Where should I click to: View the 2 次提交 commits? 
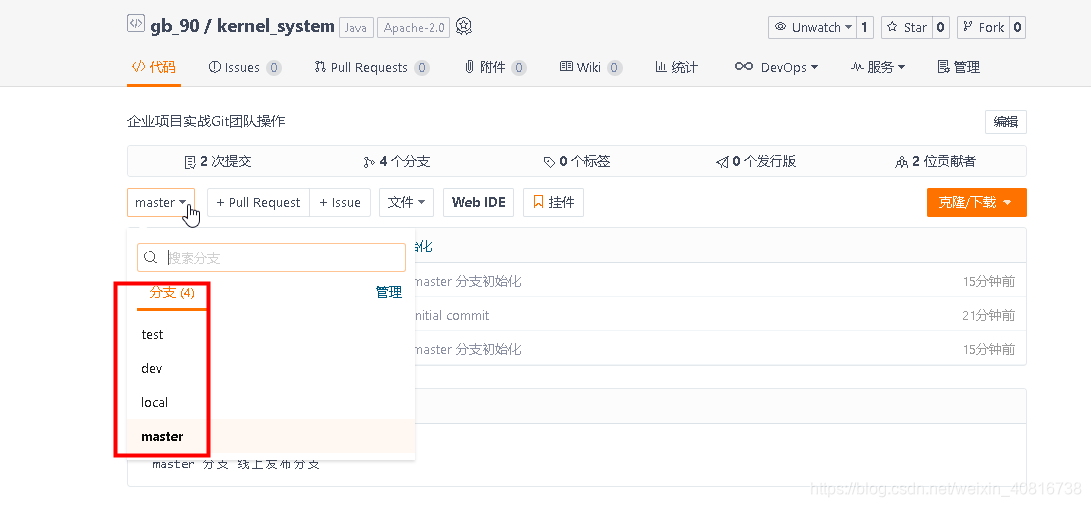tap(217, 161)
